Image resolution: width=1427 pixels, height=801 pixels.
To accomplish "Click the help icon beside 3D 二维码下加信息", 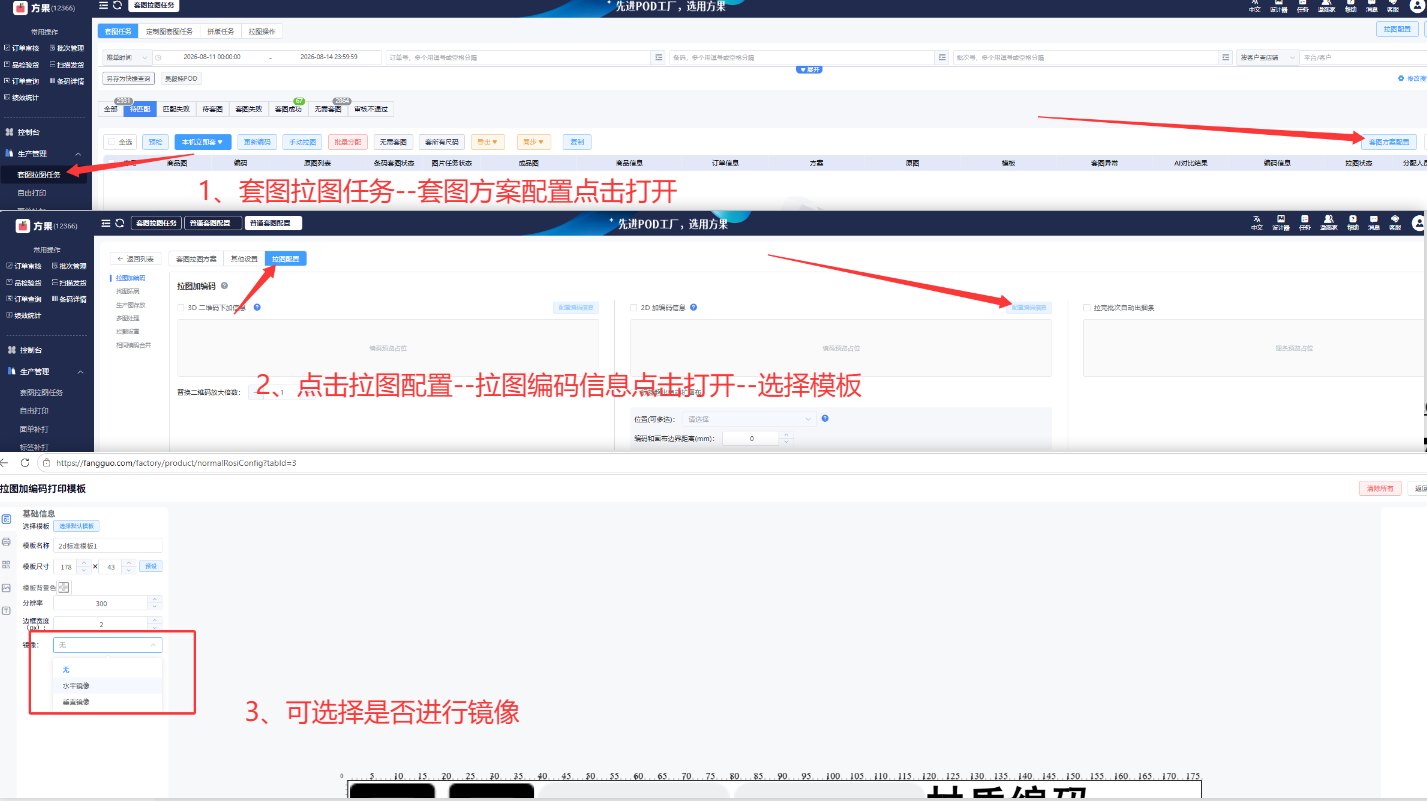I will 257,308.
